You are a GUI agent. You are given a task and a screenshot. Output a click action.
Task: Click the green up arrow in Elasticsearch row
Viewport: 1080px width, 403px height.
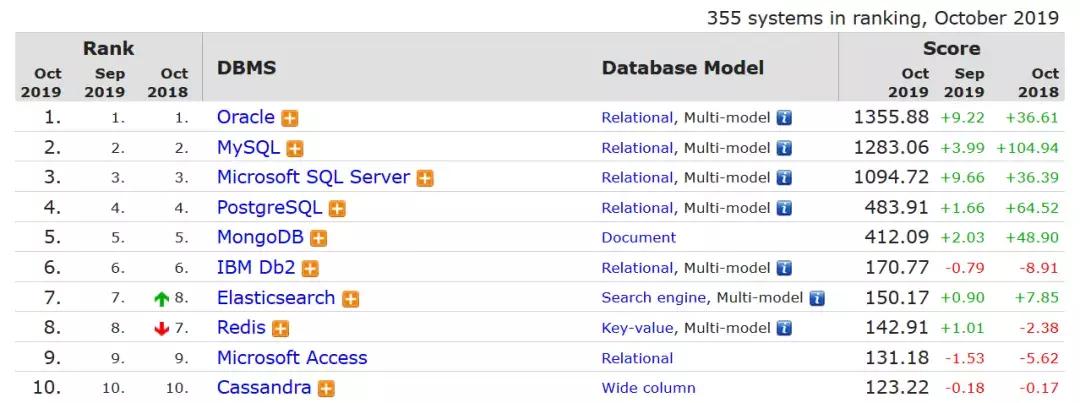(x=162, y=299)
